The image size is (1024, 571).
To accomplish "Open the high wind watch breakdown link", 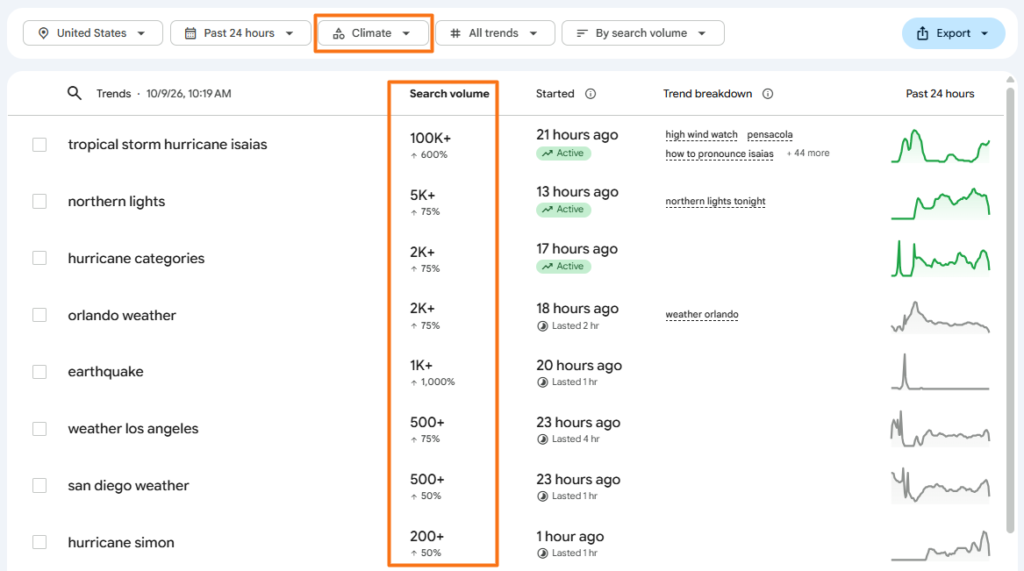I will point(701,135).
